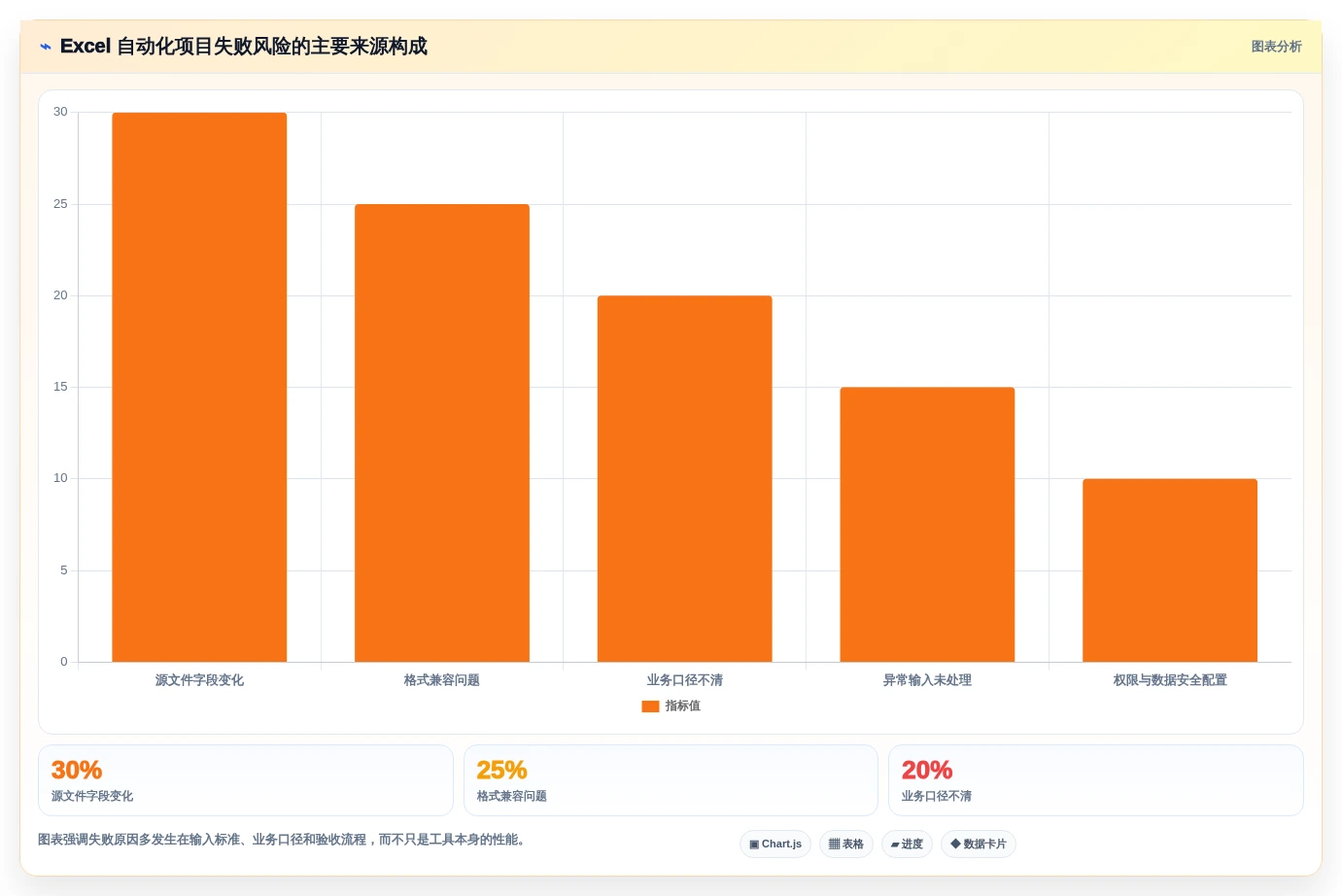
Task: Click the 权限与数据安全配置 bar
Action: (1170, 570)
